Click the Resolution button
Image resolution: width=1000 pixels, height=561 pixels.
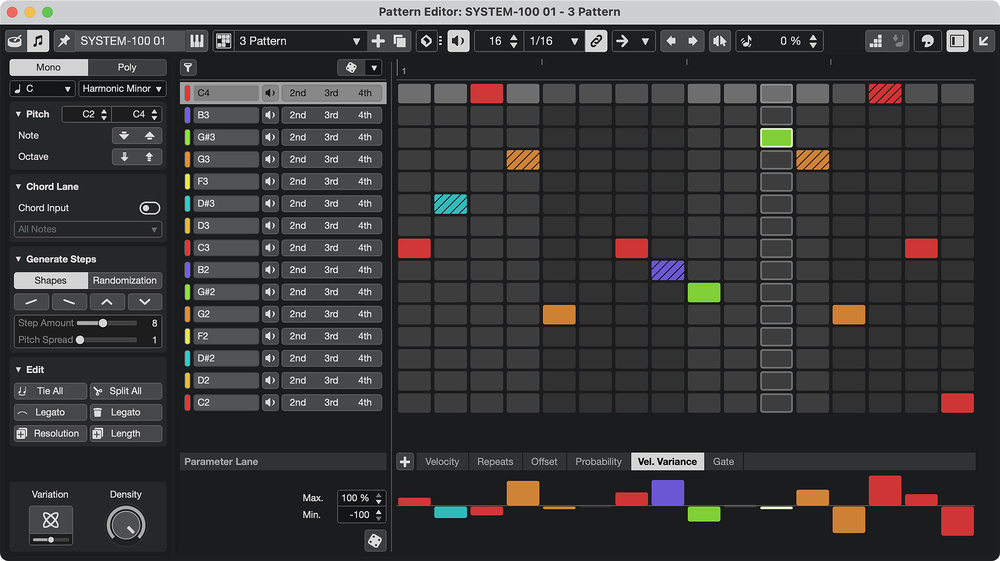point(50,434)
